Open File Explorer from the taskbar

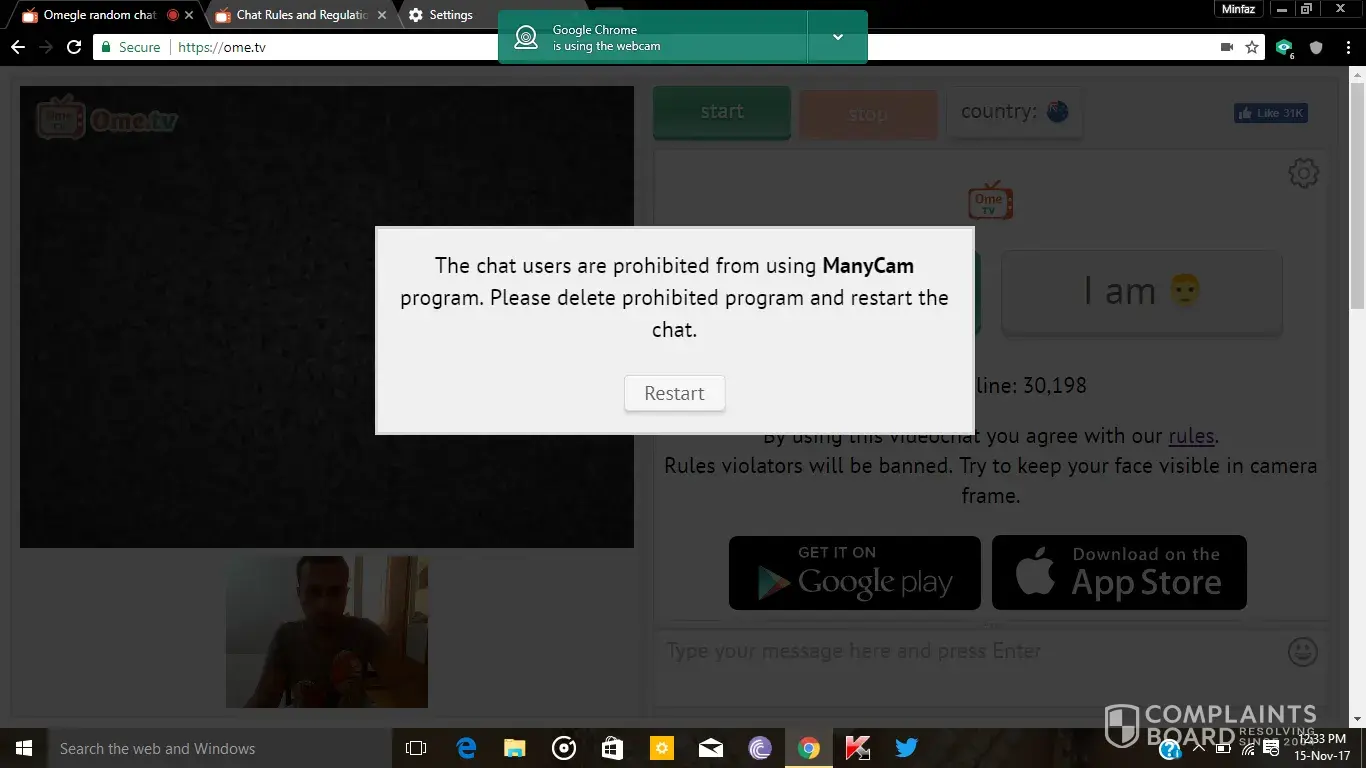pos(515,748)
